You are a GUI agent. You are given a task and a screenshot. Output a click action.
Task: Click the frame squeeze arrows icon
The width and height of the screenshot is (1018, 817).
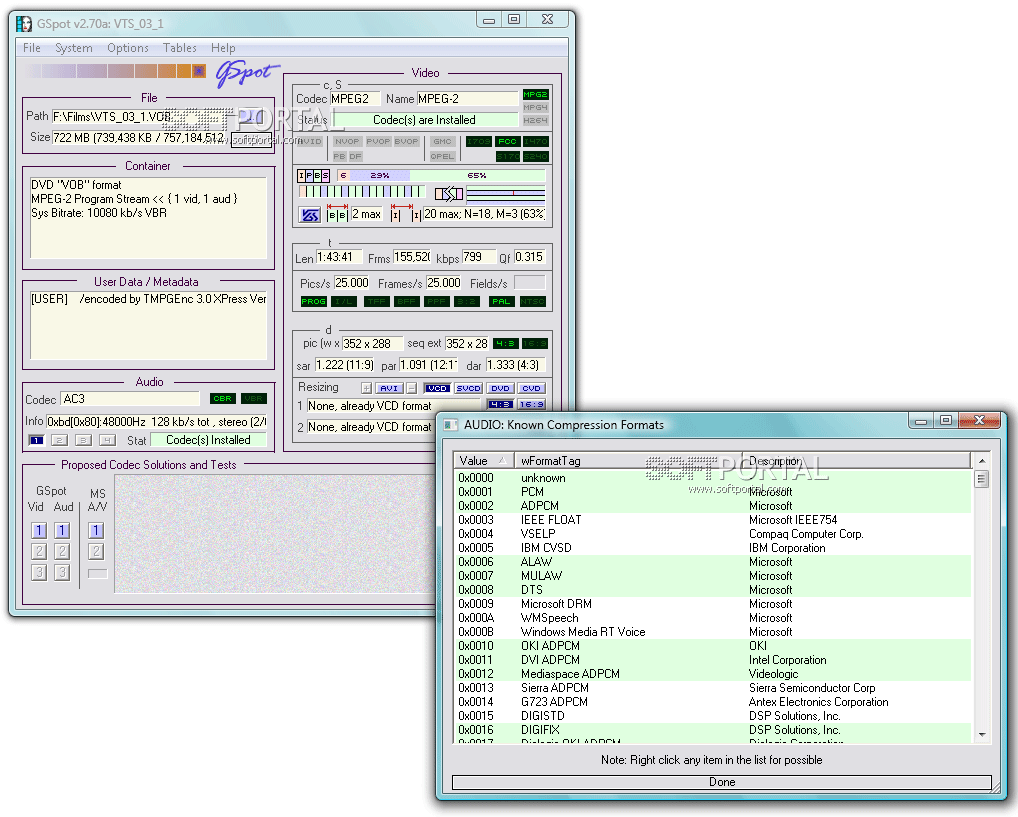(x=449, y=194)
